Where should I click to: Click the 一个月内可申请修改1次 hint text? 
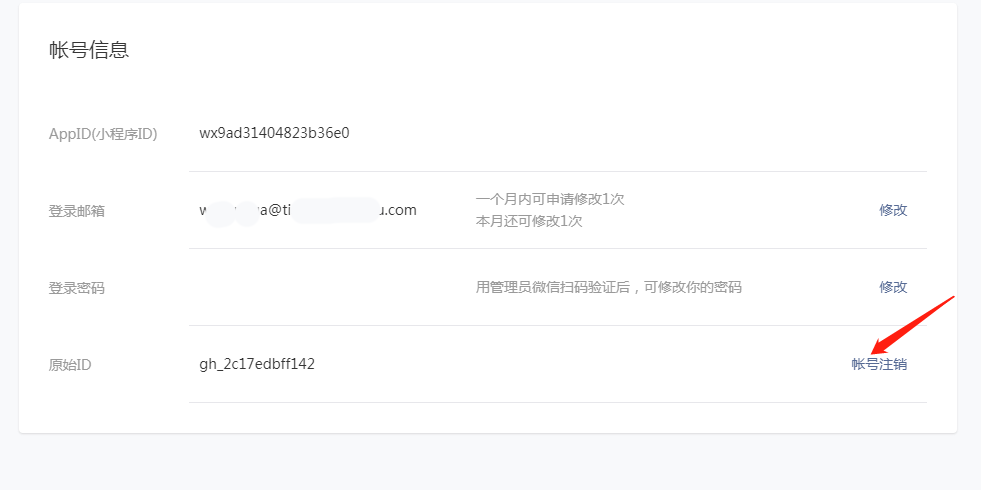tap(549, 199)
